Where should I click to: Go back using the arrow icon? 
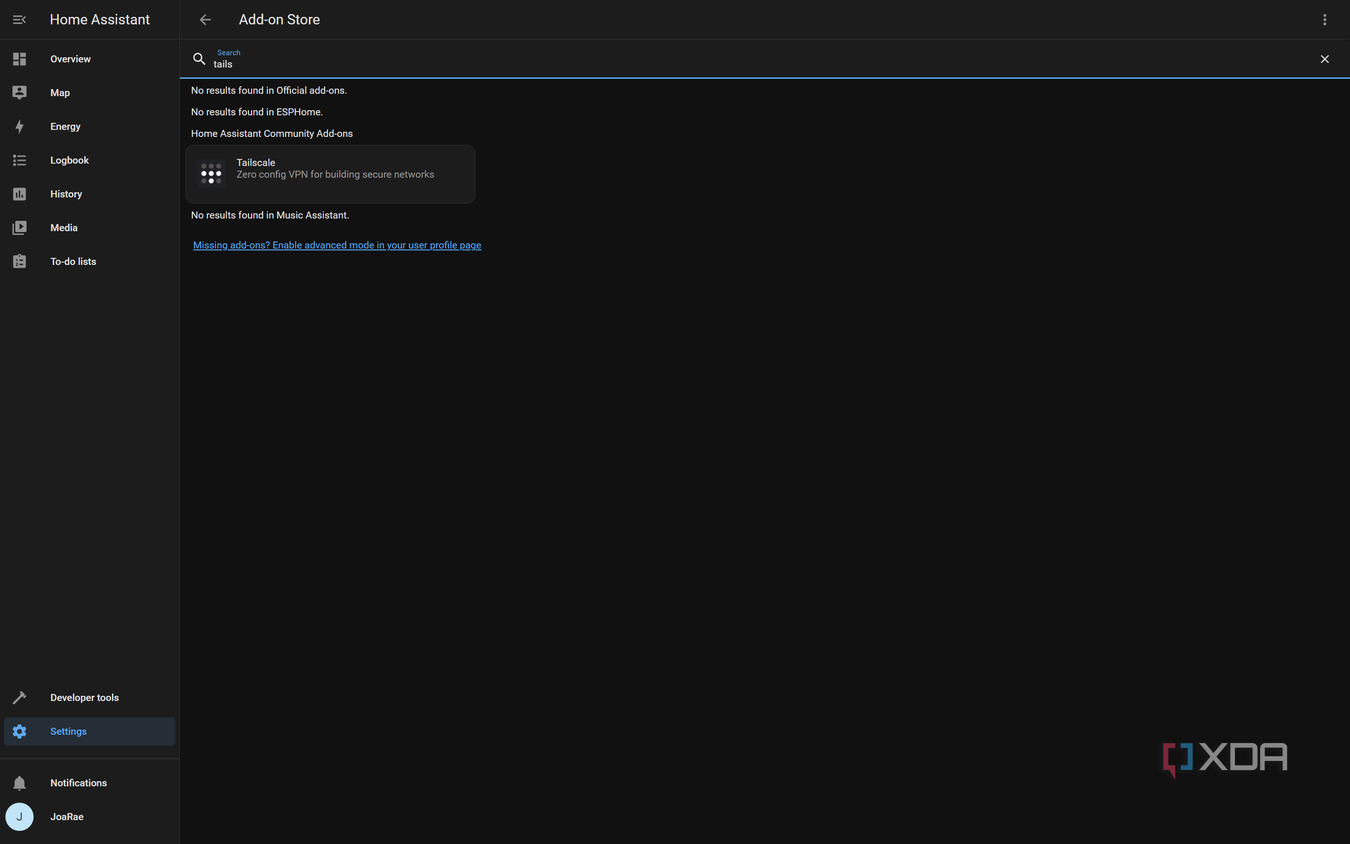[205, 20]
